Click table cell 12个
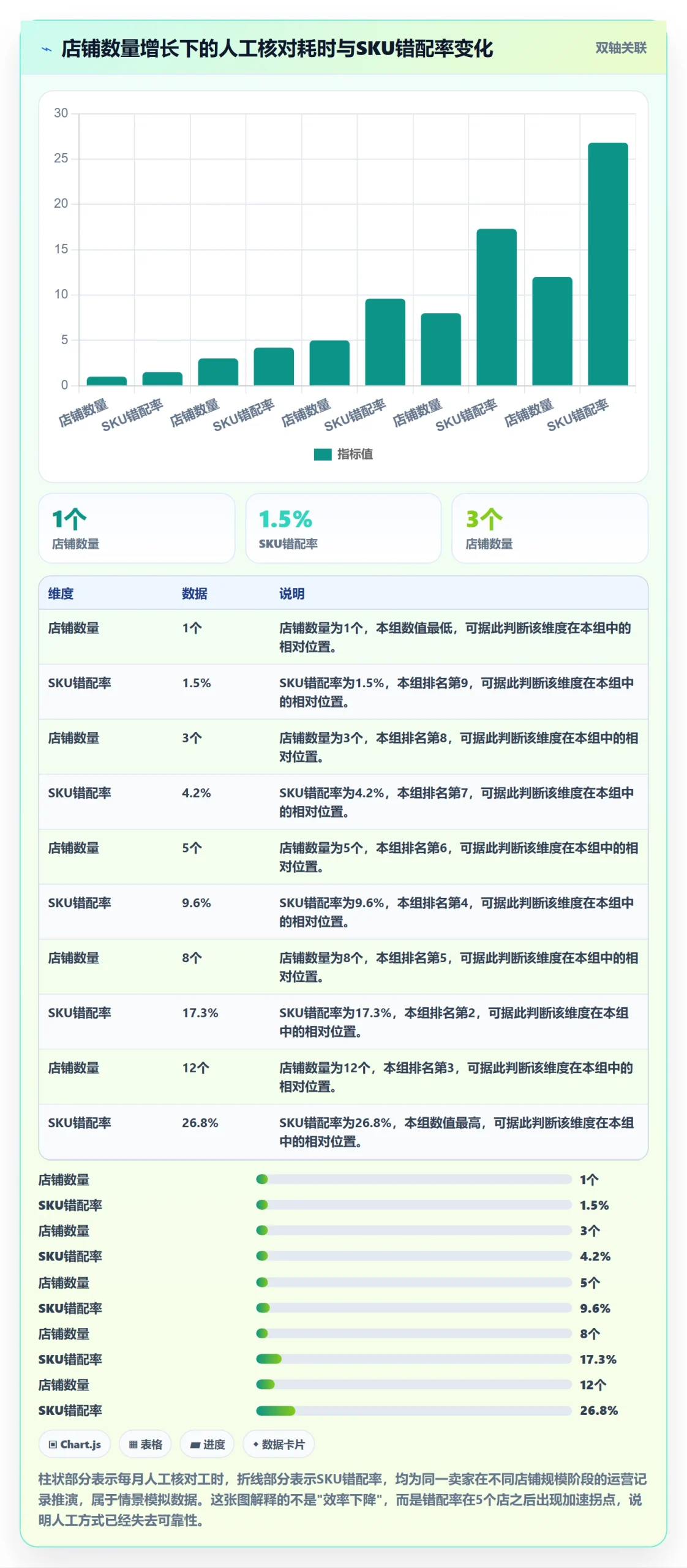This screenshot has width=687, height=1568. 195,1068
